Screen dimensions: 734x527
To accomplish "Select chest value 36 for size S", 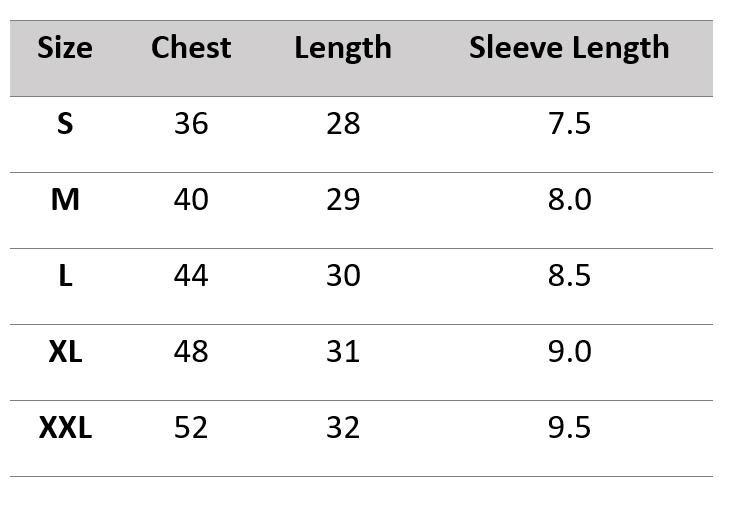I will [191, 124].
